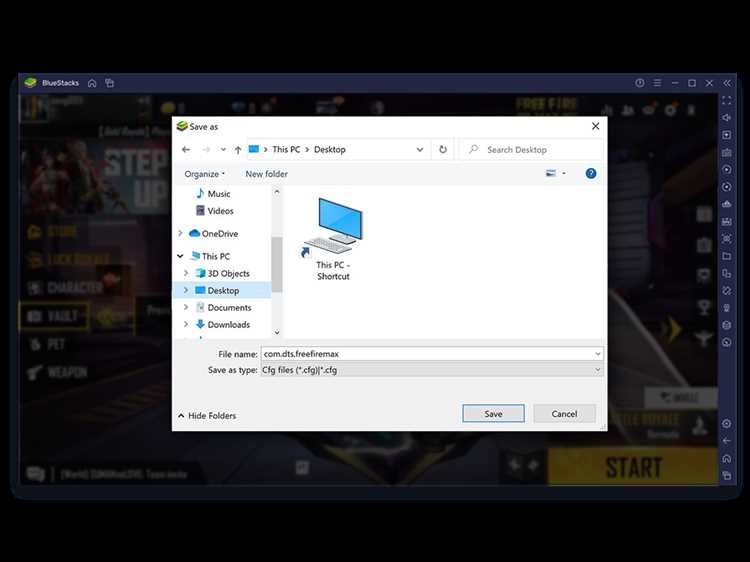Image resolution: width=750 pixels, height=562 pixels.
Task: Expand the OneDrive tree node
Action: pos(180,233)
